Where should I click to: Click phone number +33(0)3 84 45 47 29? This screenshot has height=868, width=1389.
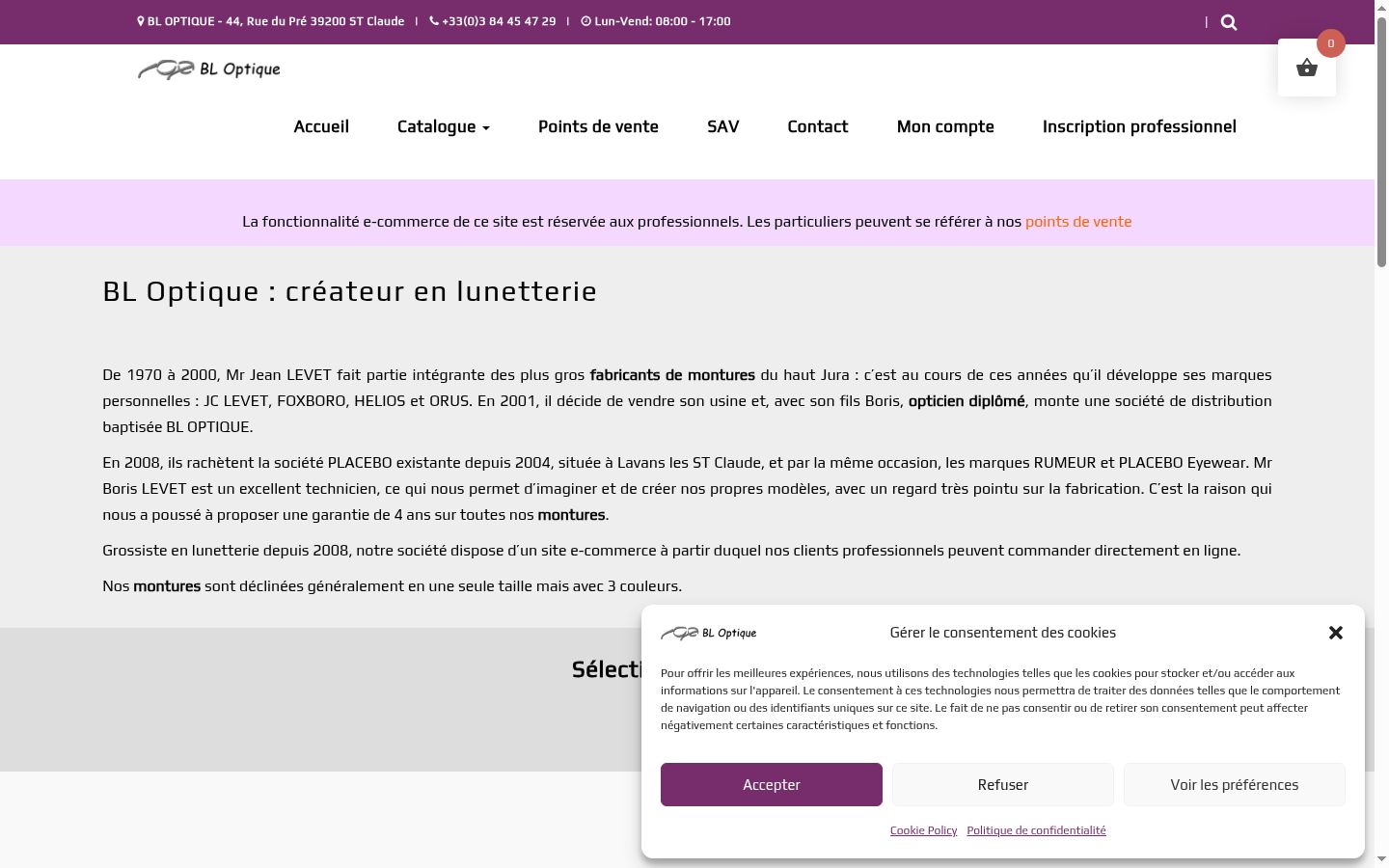point(499,21)
